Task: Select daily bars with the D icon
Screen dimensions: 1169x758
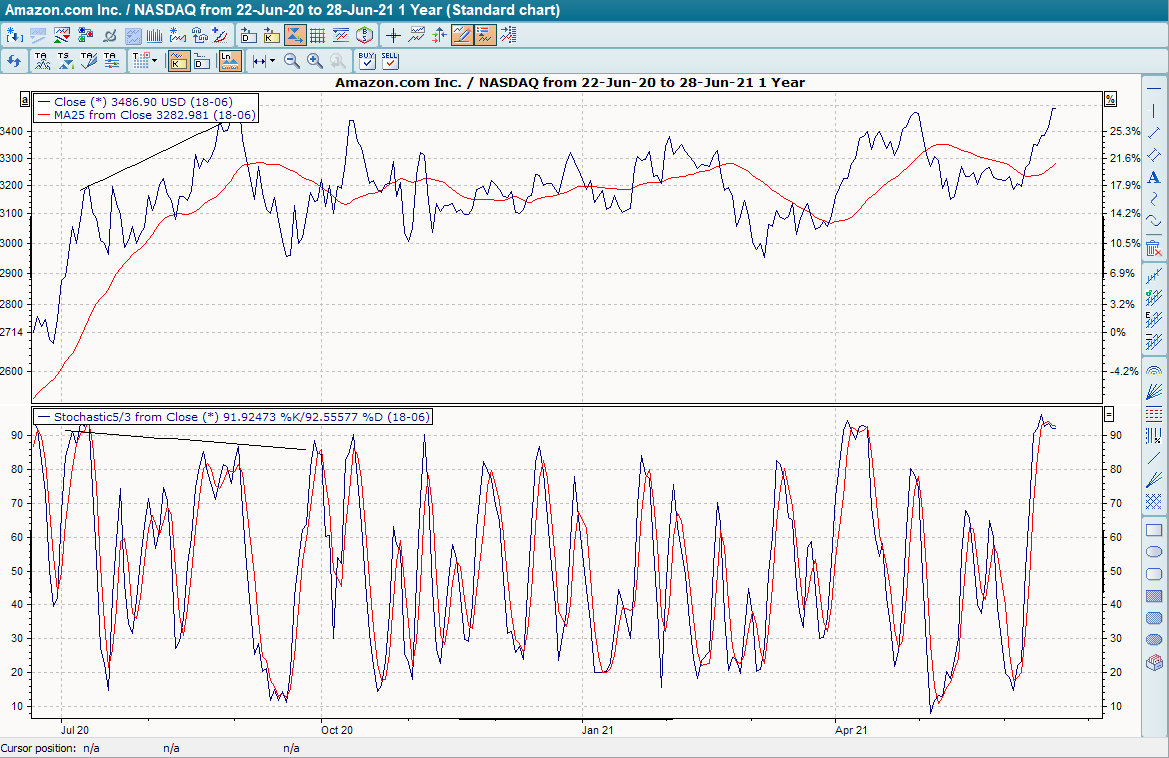Action: (x=200, y=60)
